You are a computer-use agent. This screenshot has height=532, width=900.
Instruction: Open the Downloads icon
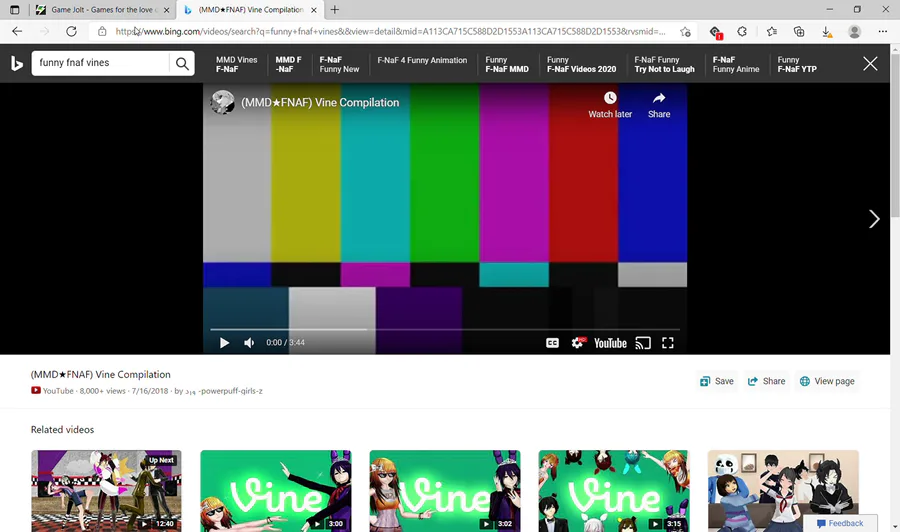[x=827, y=32]
